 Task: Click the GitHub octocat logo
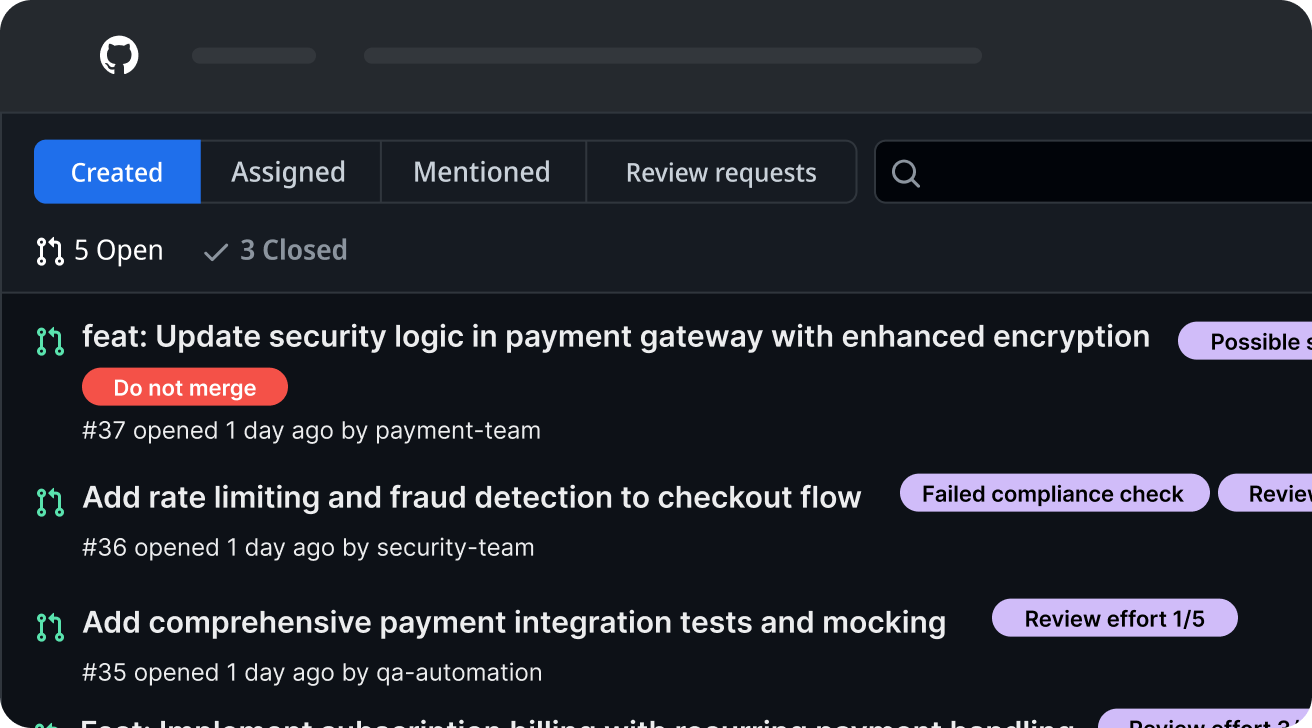tap(119, 55)
